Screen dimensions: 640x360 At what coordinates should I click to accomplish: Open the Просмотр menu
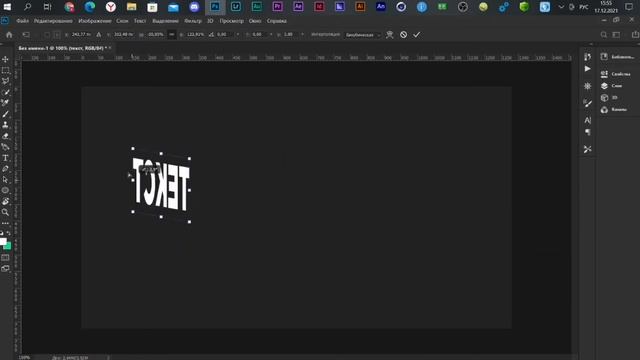231,21
